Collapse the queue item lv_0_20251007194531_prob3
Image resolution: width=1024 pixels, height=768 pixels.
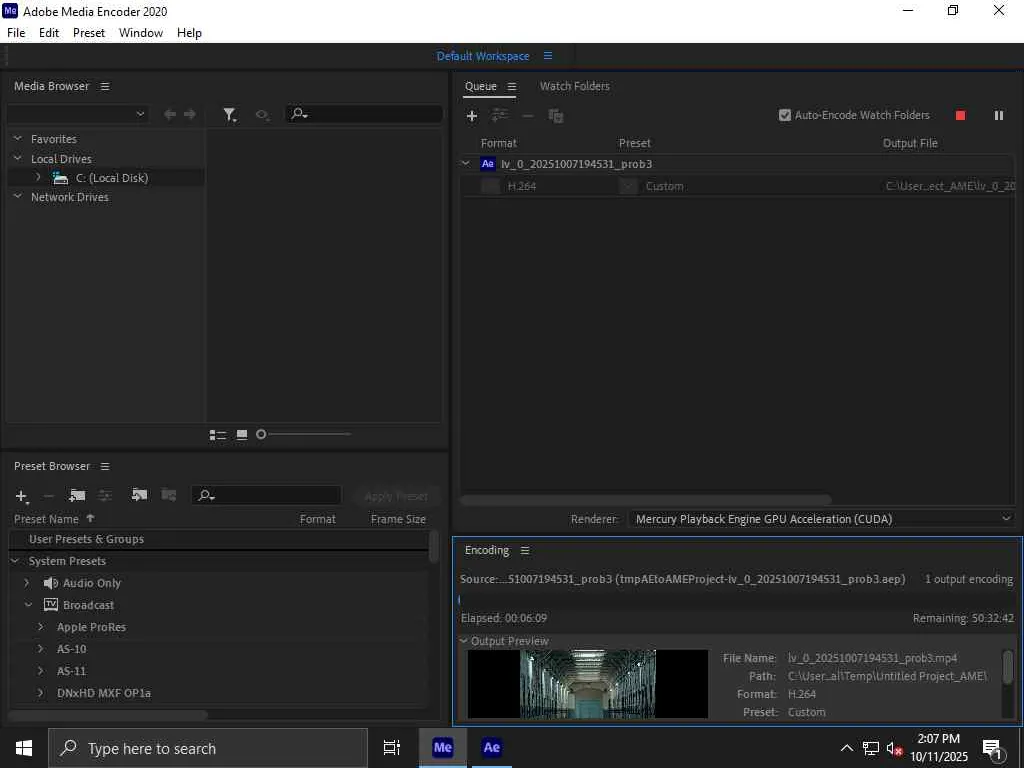(466, 163)
